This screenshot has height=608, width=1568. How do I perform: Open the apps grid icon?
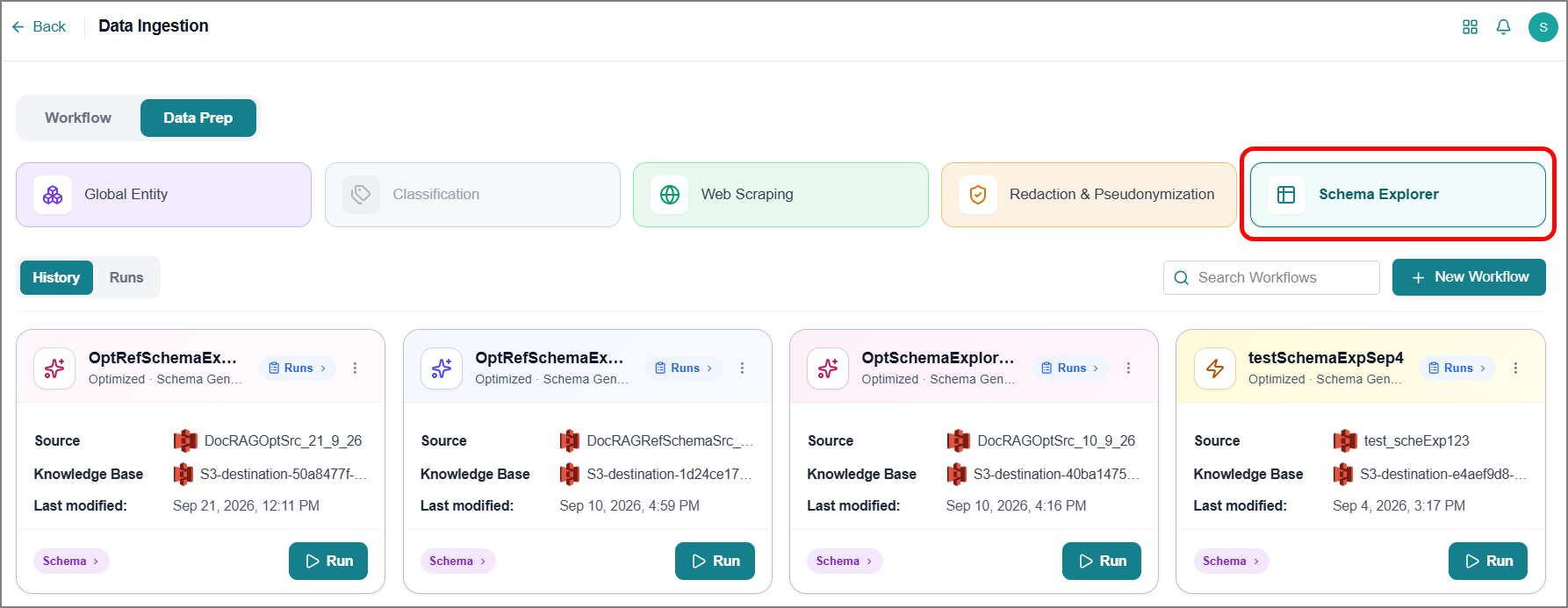[1470, 27]
